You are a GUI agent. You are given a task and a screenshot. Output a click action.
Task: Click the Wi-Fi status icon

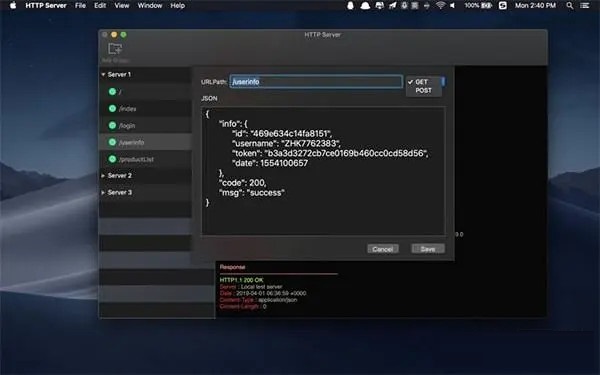[x=440, y=5]
